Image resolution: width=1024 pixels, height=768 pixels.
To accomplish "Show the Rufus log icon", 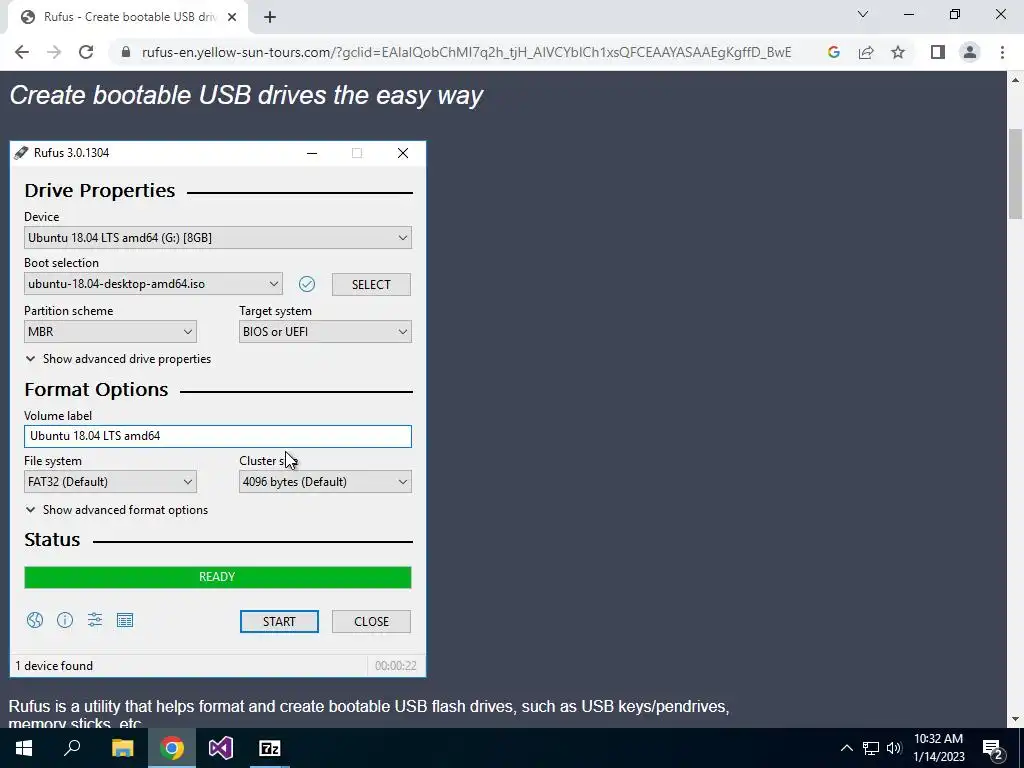I will 125,620.
